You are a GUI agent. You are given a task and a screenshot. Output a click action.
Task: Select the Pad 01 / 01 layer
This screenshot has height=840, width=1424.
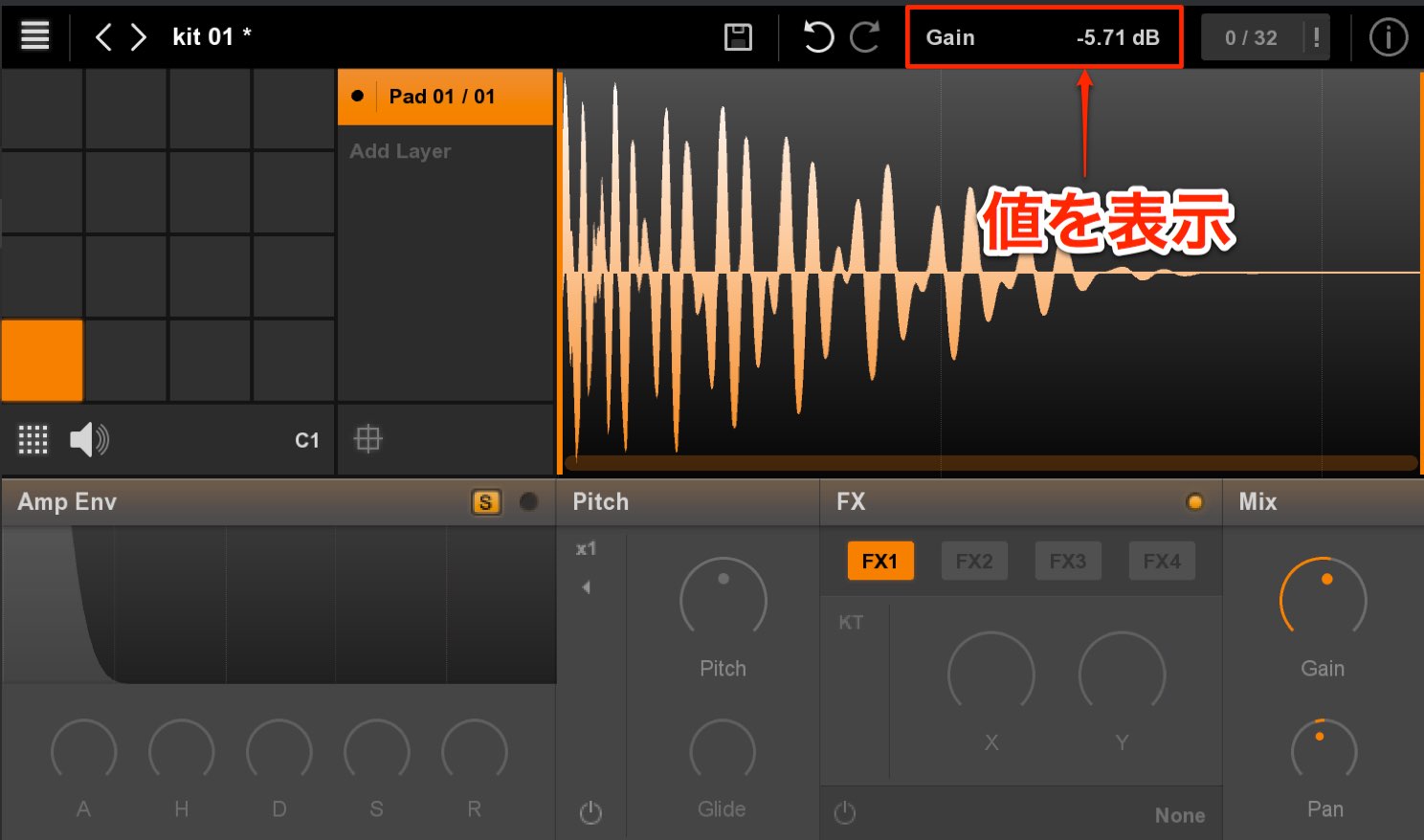coord(446,97)
